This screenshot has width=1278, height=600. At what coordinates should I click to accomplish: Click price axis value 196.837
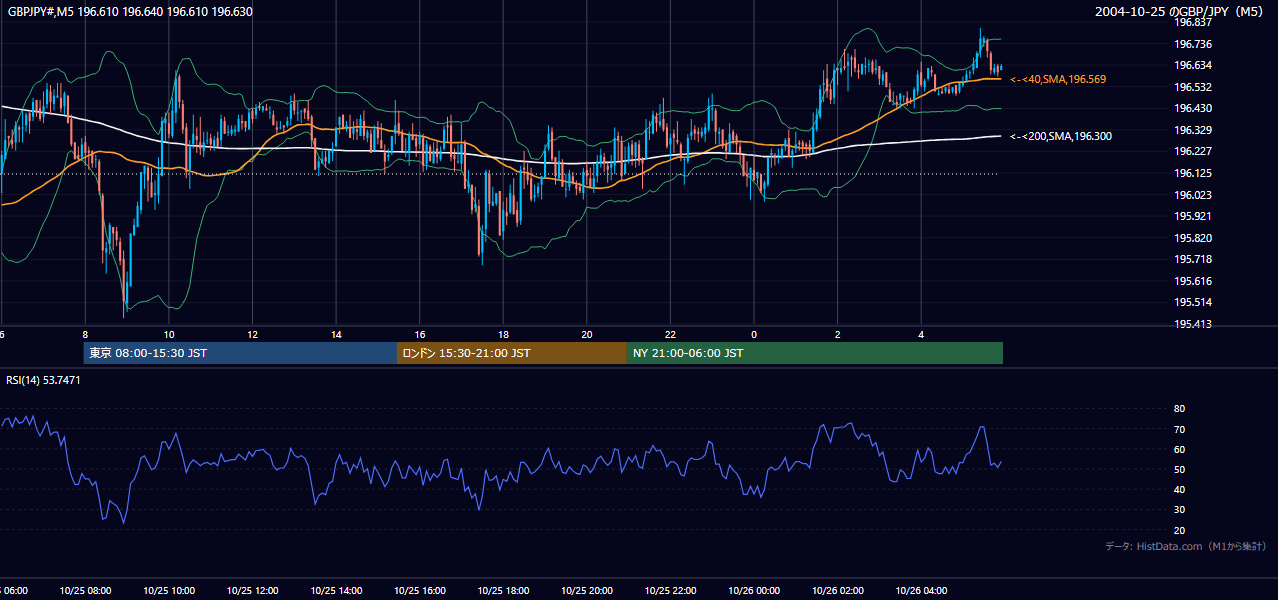(x=1193, y=22)
